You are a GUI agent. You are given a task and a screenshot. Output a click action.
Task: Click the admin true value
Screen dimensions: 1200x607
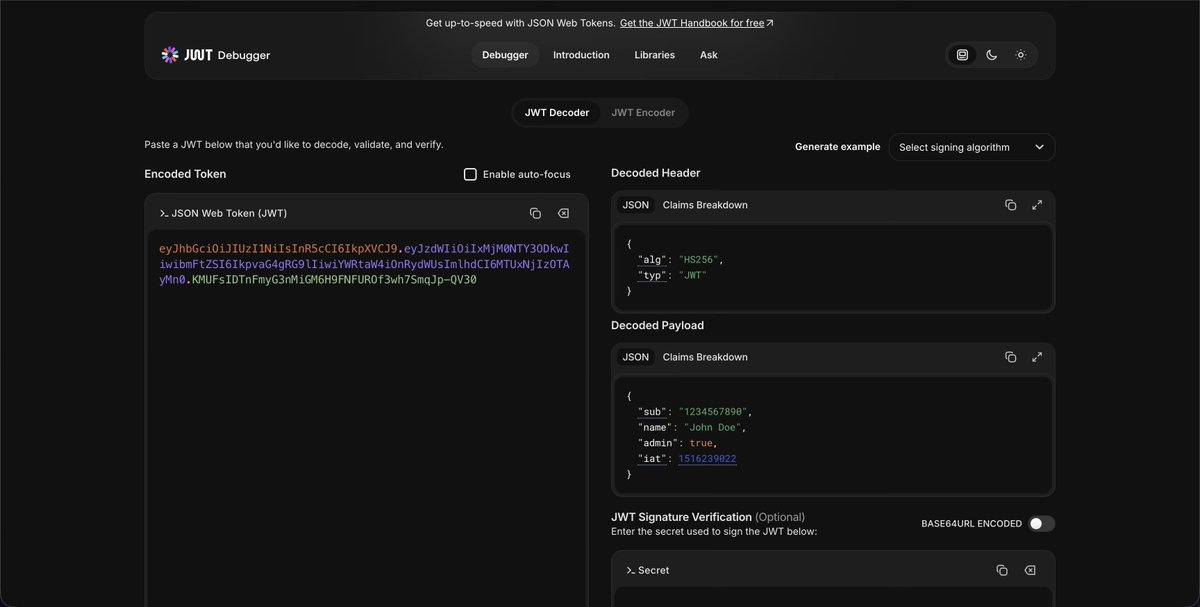(700, 442)
